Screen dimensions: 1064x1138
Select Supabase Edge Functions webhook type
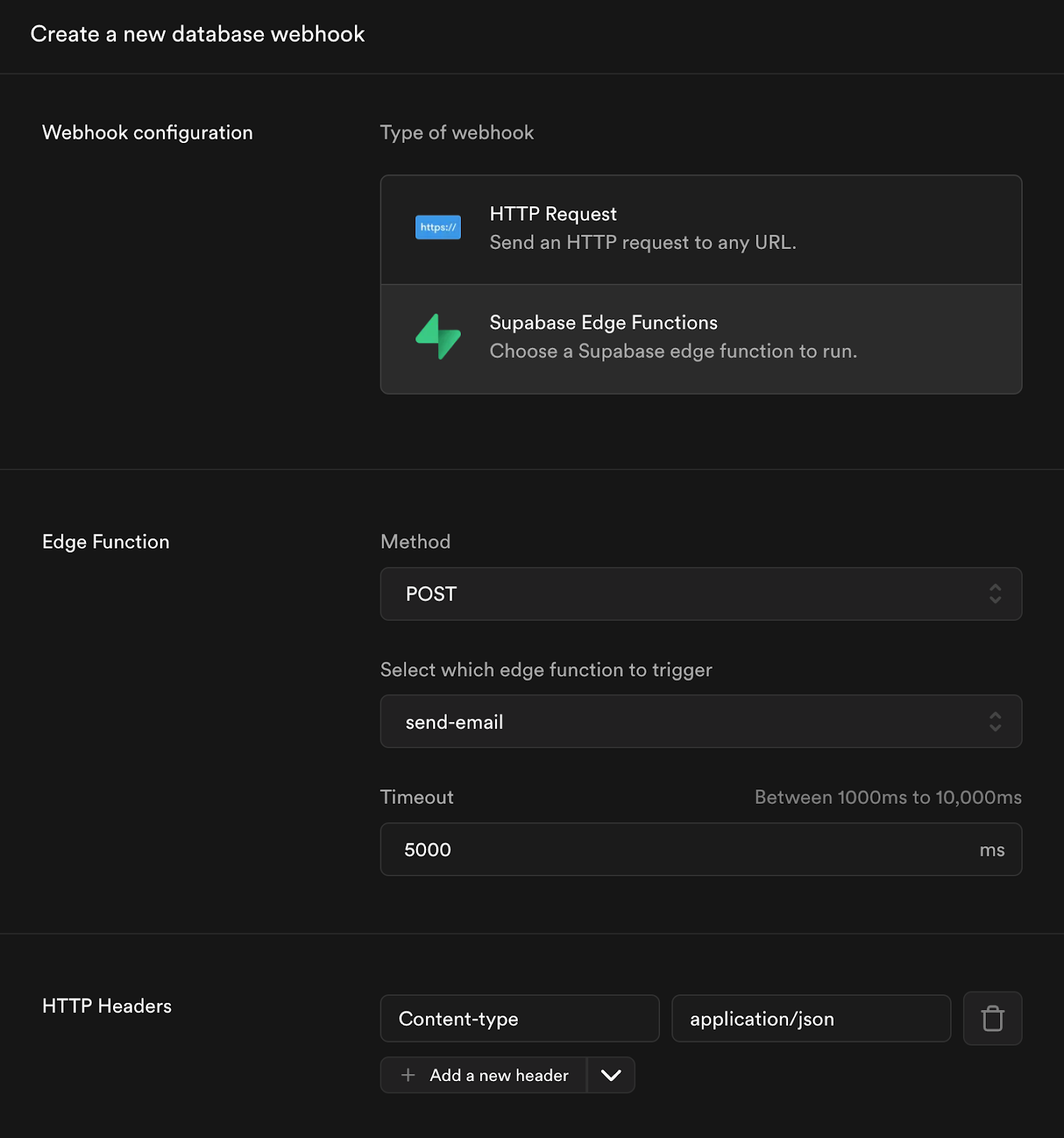[701, 339]
